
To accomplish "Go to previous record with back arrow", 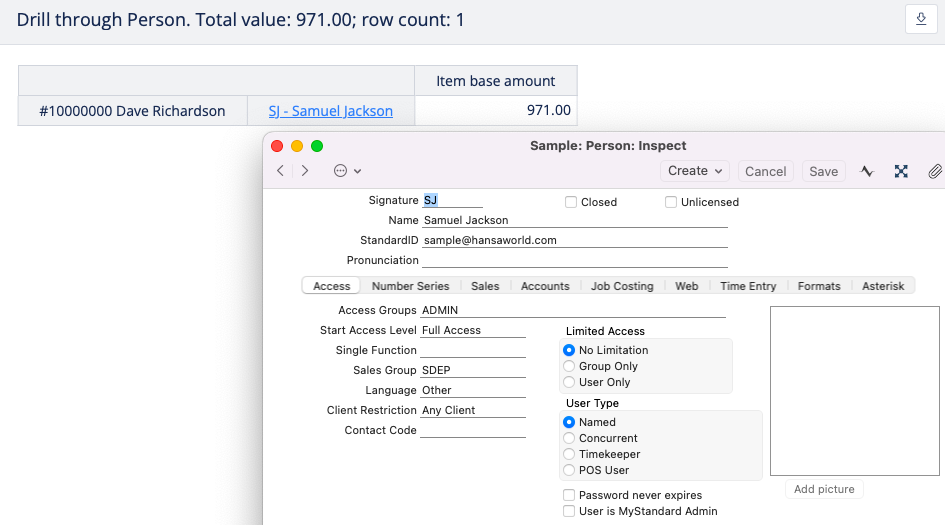I will point(281,171).
